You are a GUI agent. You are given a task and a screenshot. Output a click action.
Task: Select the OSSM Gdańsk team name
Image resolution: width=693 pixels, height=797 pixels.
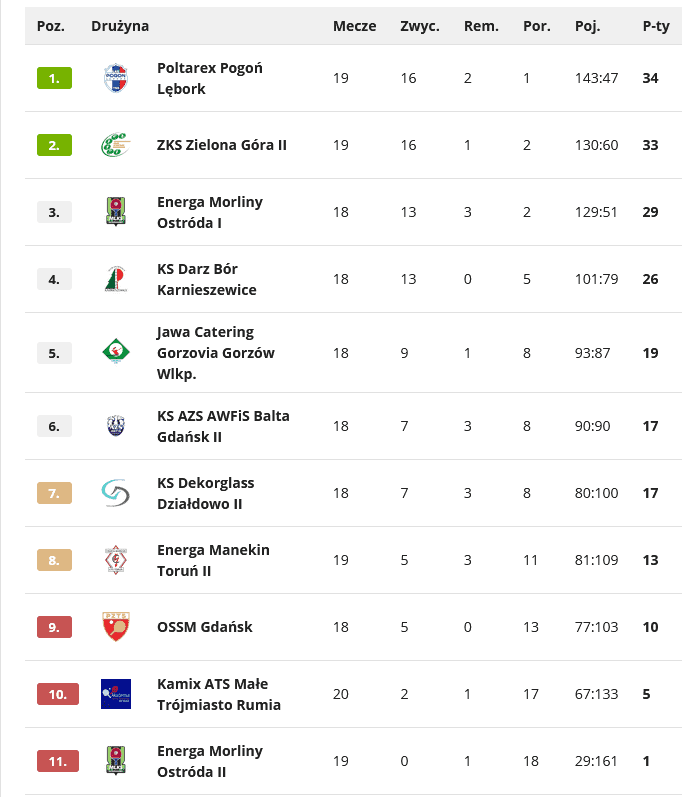[x=205, y=627]
